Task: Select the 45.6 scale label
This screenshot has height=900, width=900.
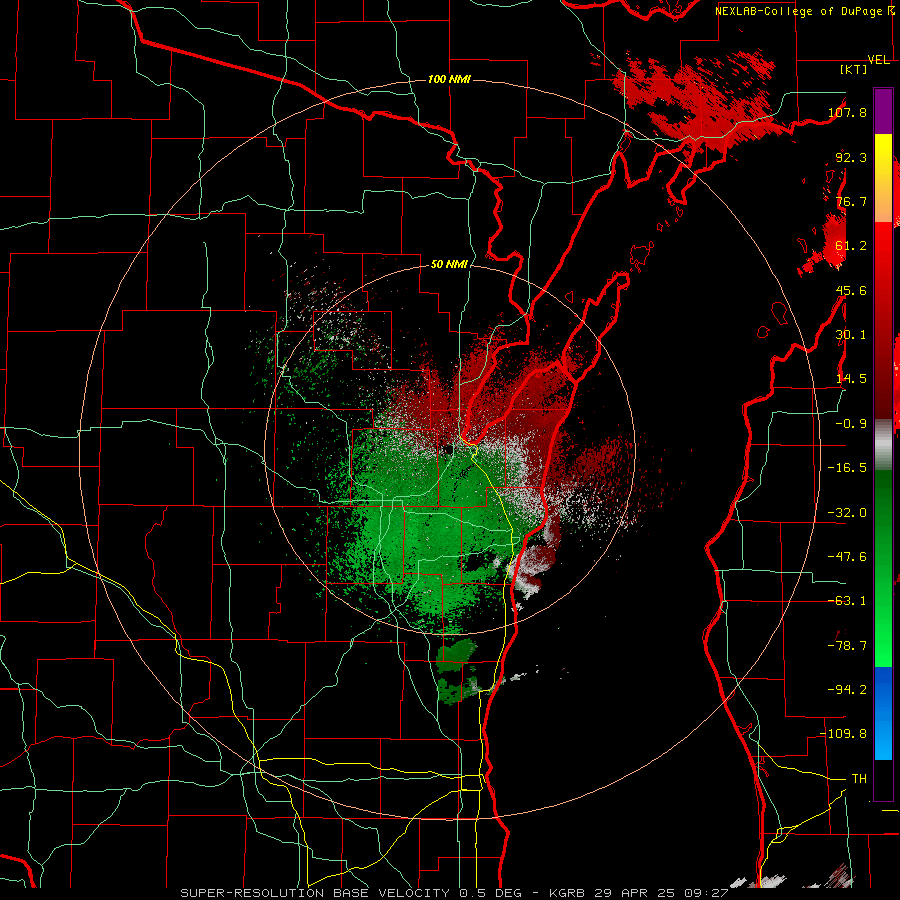Action: coord(851,290)
